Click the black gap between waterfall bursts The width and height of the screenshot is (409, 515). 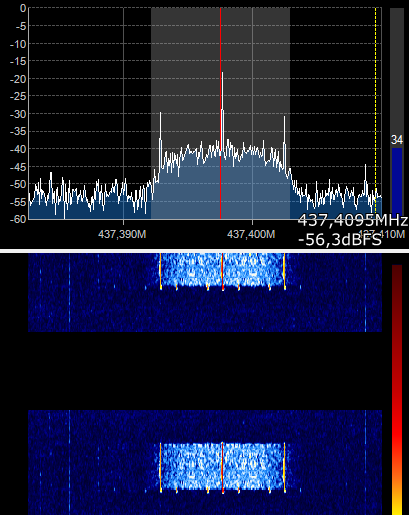[205, 371]
